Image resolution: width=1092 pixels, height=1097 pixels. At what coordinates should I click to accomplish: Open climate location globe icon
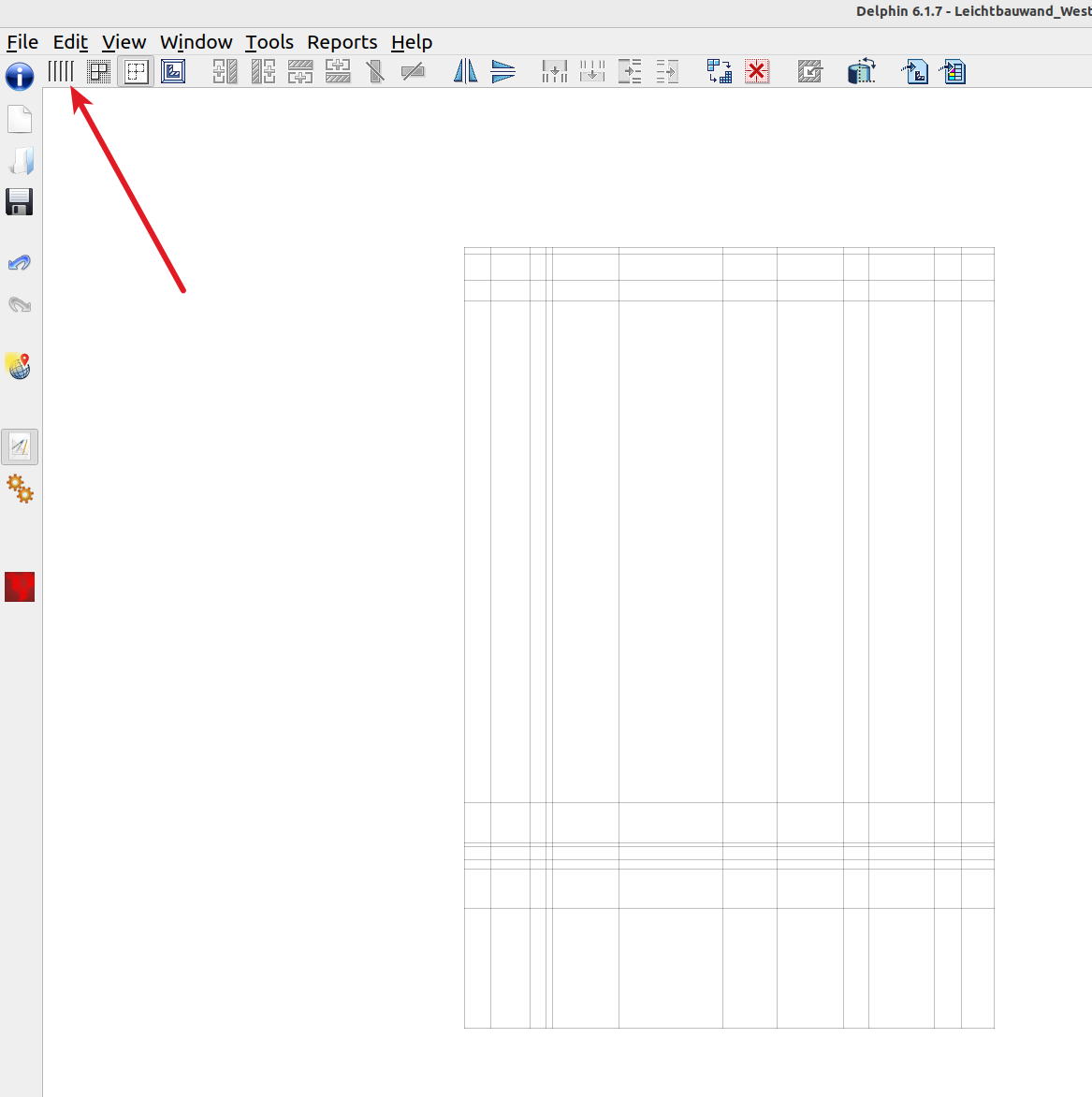pos(20,366)
